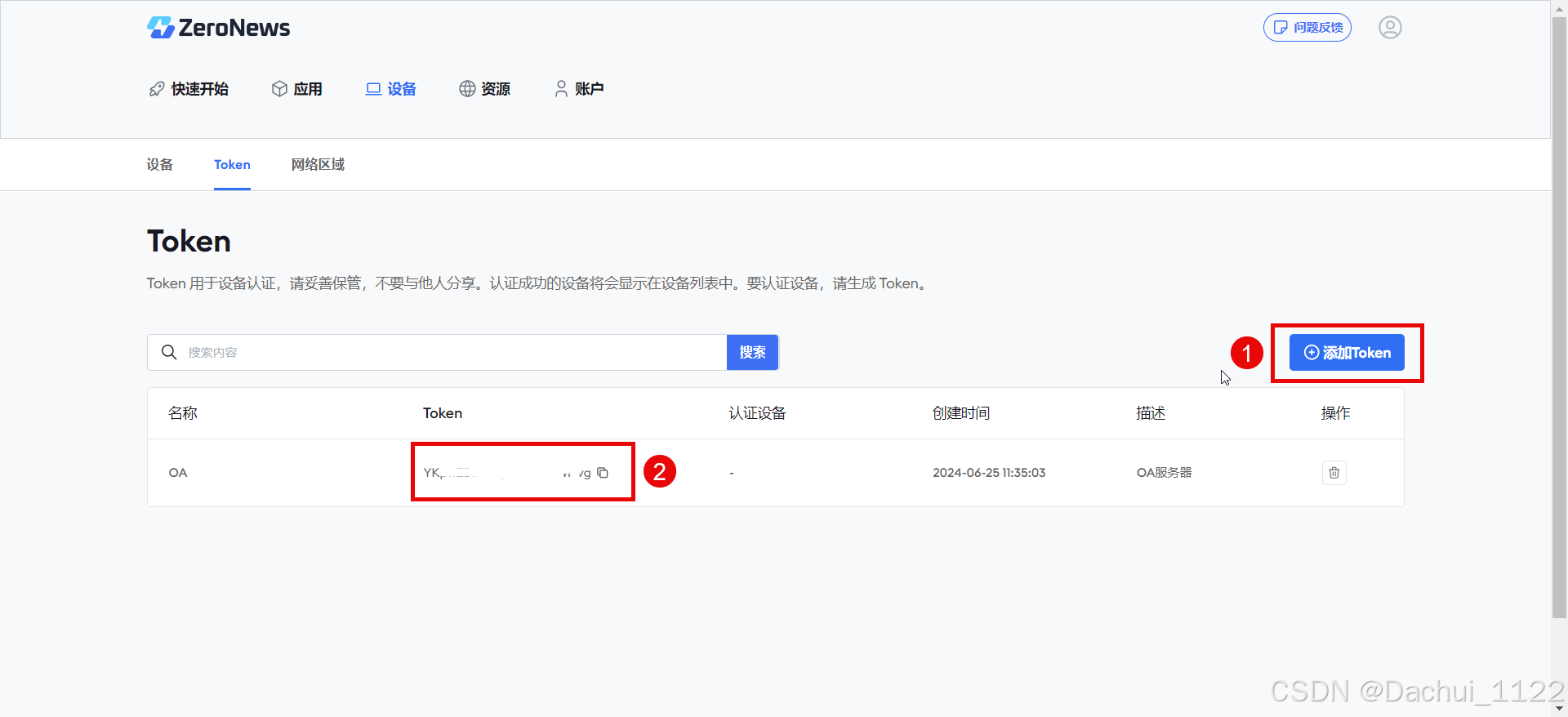Click the OA name cell
This screenshot has width=1568, height=717.
pyautogui.click(x=178, y=473)
